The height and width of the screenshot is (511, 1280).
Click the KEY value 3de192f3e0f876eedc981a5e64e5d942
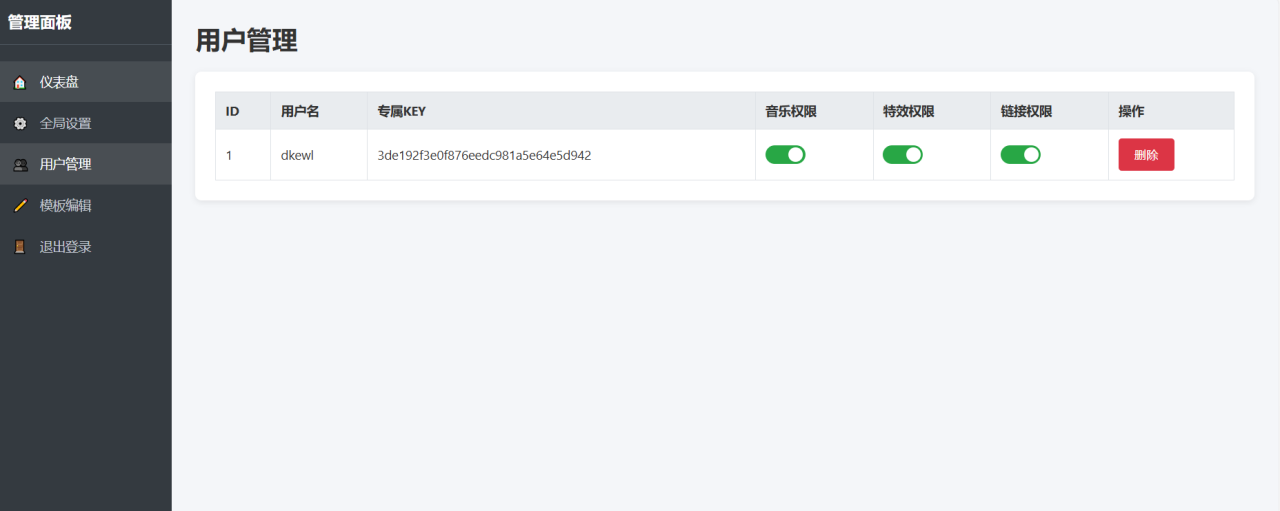[x=484, y=156]
